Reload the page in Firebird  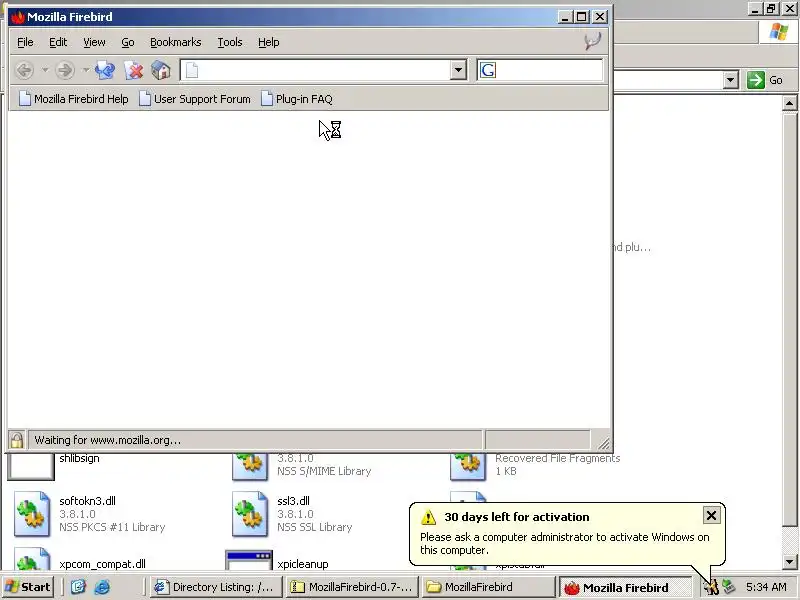[x=105, y=70]
